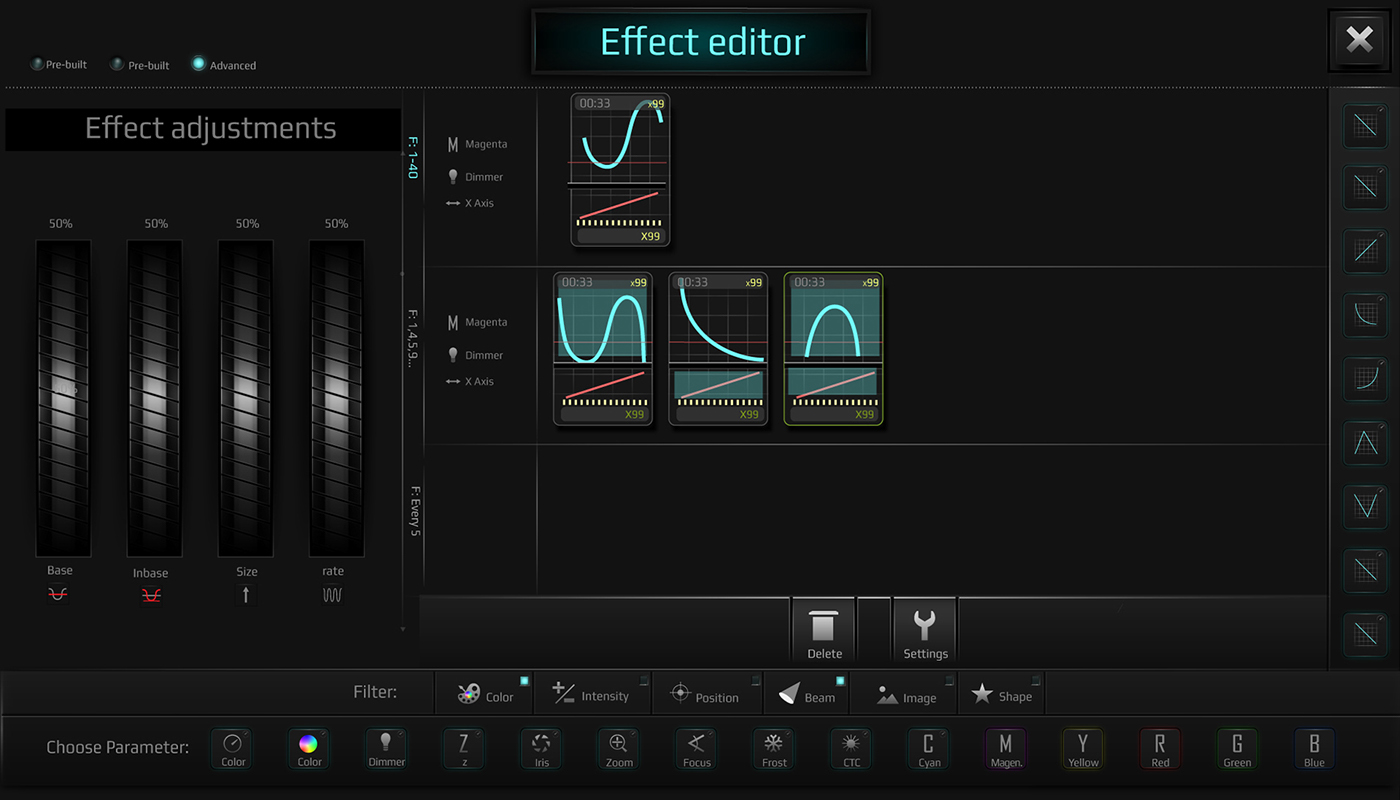
Task: Select the S-curve effect card in F: 1-40 row
Action: 620,170
